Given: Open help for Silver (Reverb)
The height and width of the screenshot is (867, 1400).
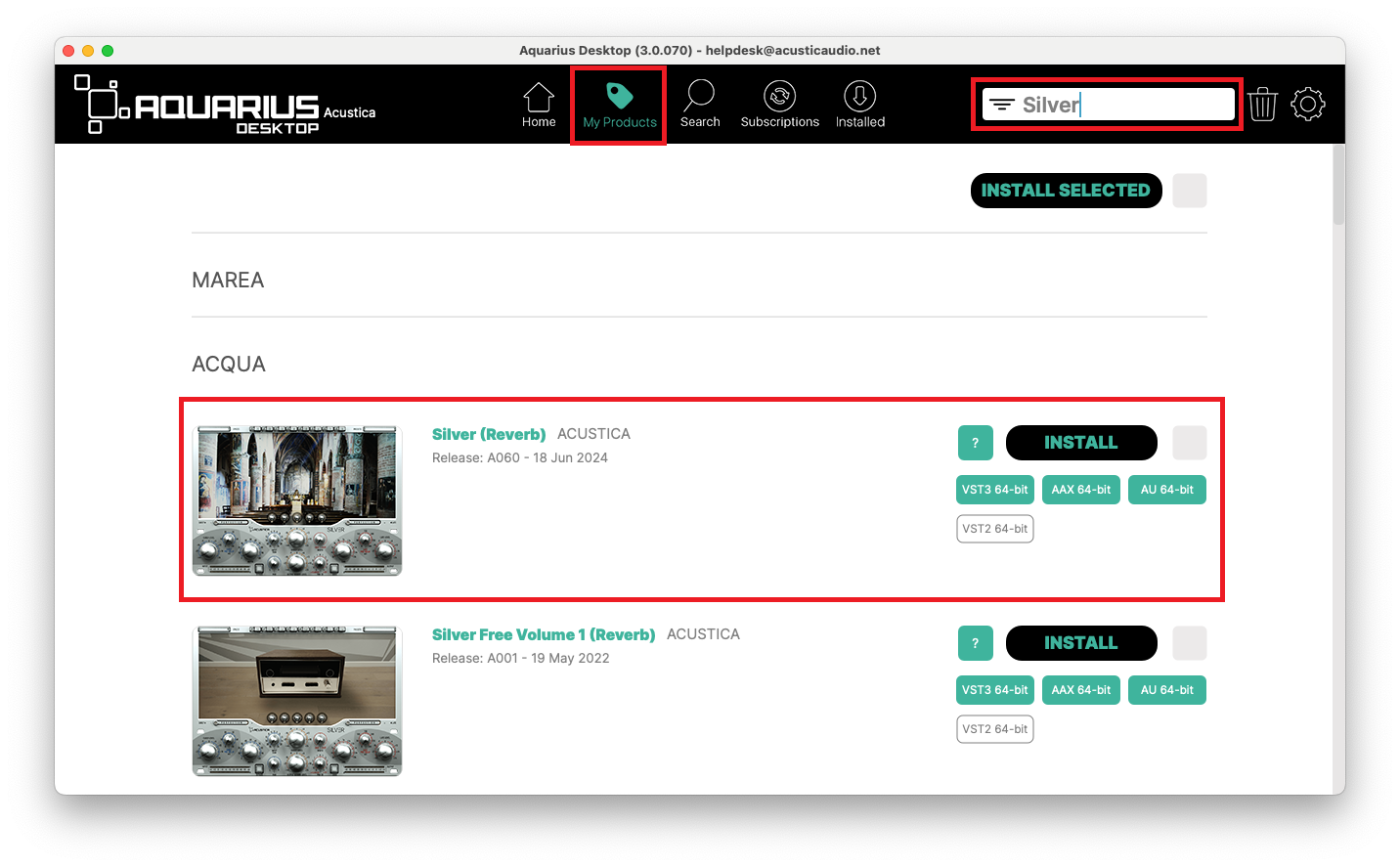Looking at the screenshot, I should 976,443.
